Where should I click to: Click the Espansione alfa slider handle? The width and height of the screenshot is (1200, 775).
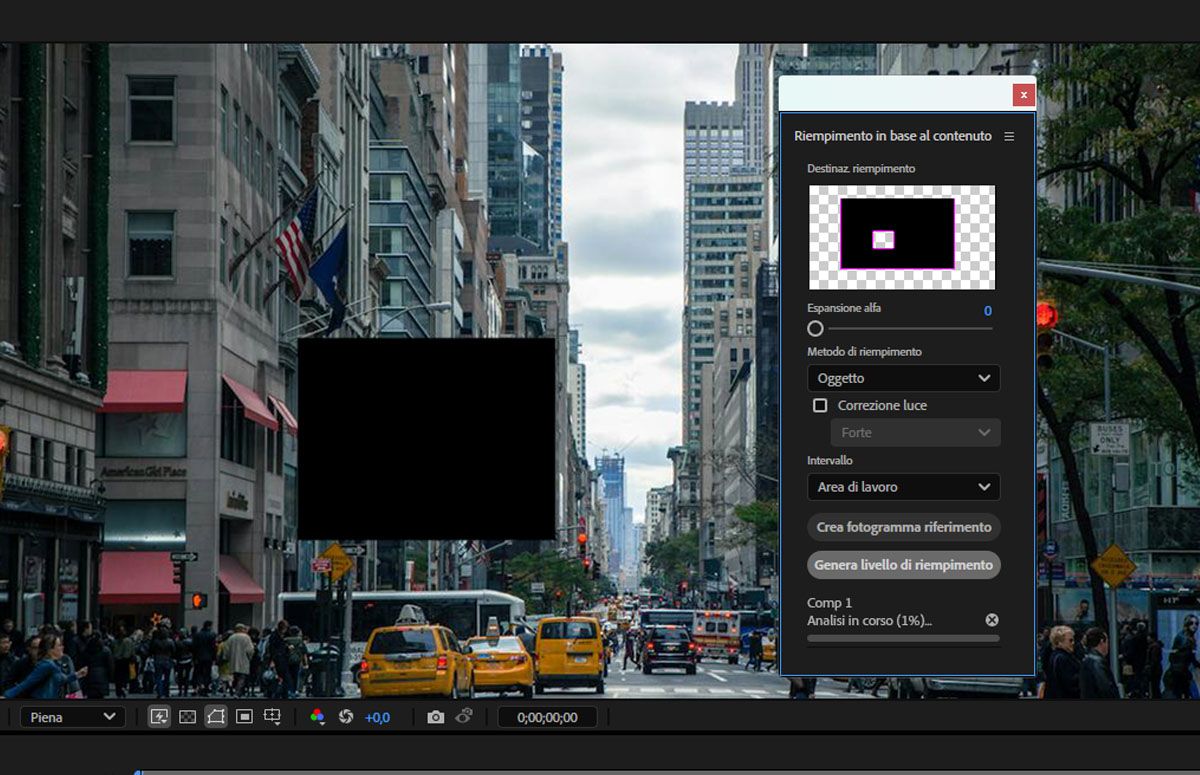(815, 328)
